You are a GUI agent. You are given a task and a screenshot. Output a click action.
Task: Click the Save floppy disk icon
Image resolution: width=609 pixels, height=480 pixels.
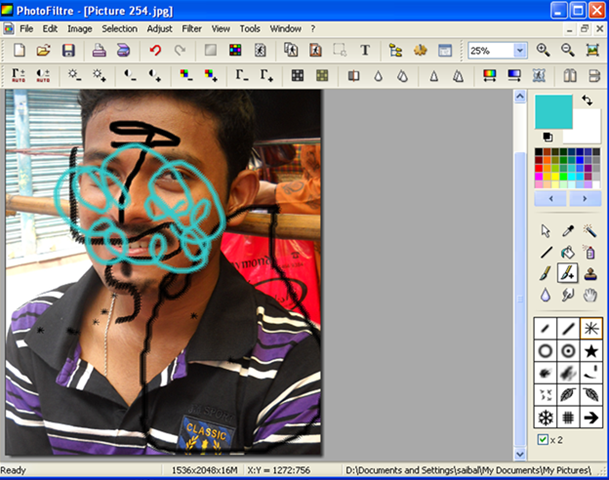69,50
